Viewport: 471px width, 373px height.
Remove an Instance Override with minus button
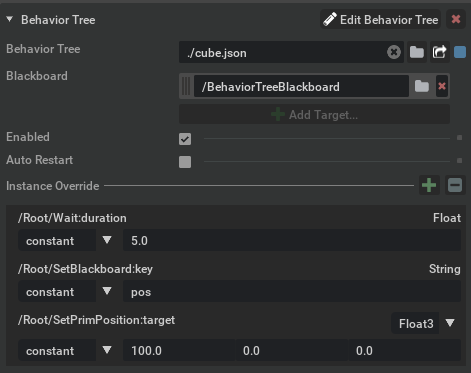(455, 185)
